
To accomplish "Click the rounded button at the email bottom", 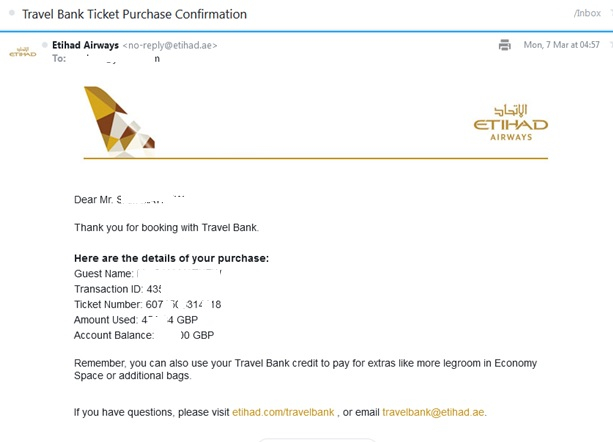I will click(x=317, y=440).
